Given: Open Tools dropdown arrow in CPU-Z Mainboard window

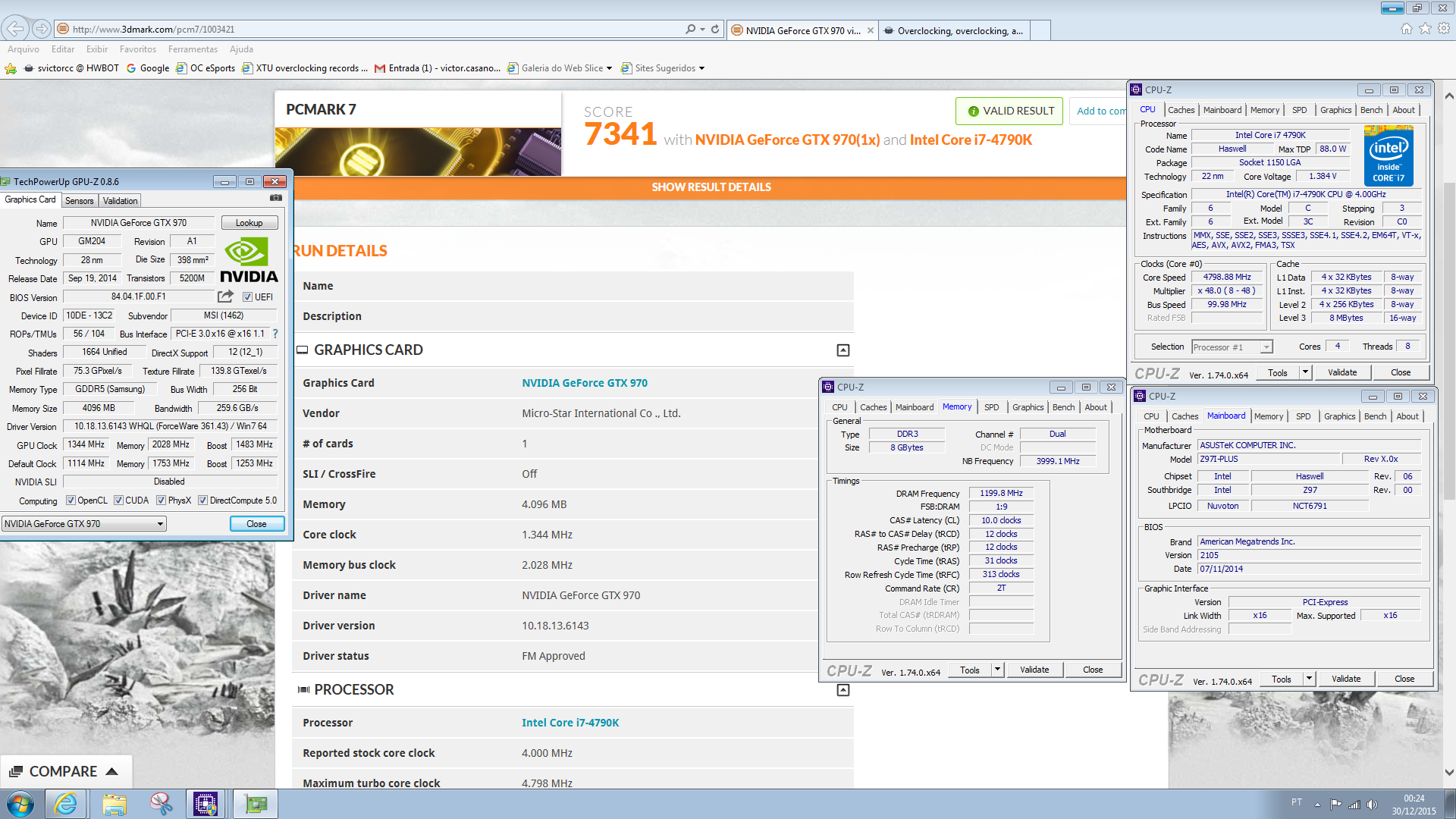Looking at the screenshot, I should click(1309, 679).
